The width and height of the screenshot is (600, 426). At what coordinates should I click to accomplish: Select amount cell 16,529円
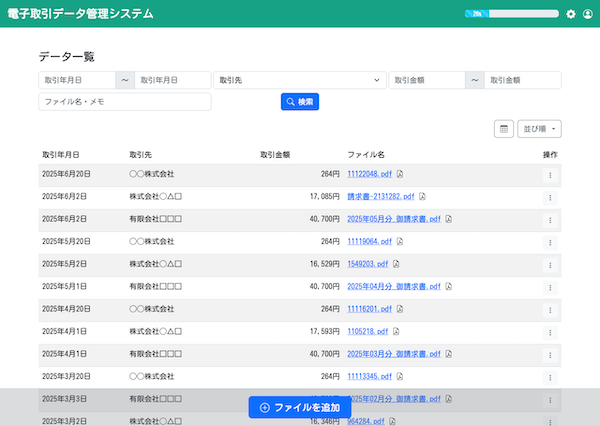click(324, 264)
